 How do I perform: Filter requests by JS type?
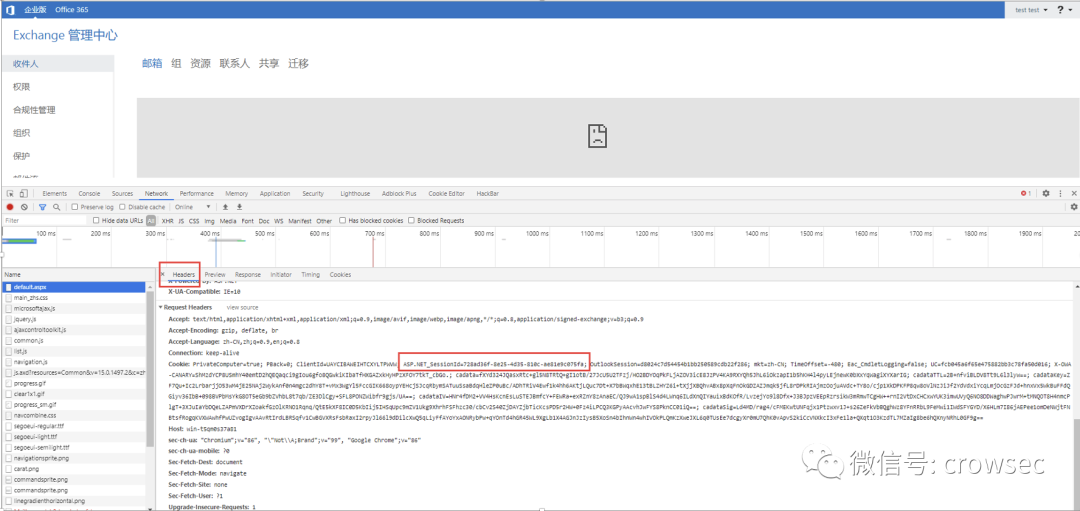tap(181, 221)
